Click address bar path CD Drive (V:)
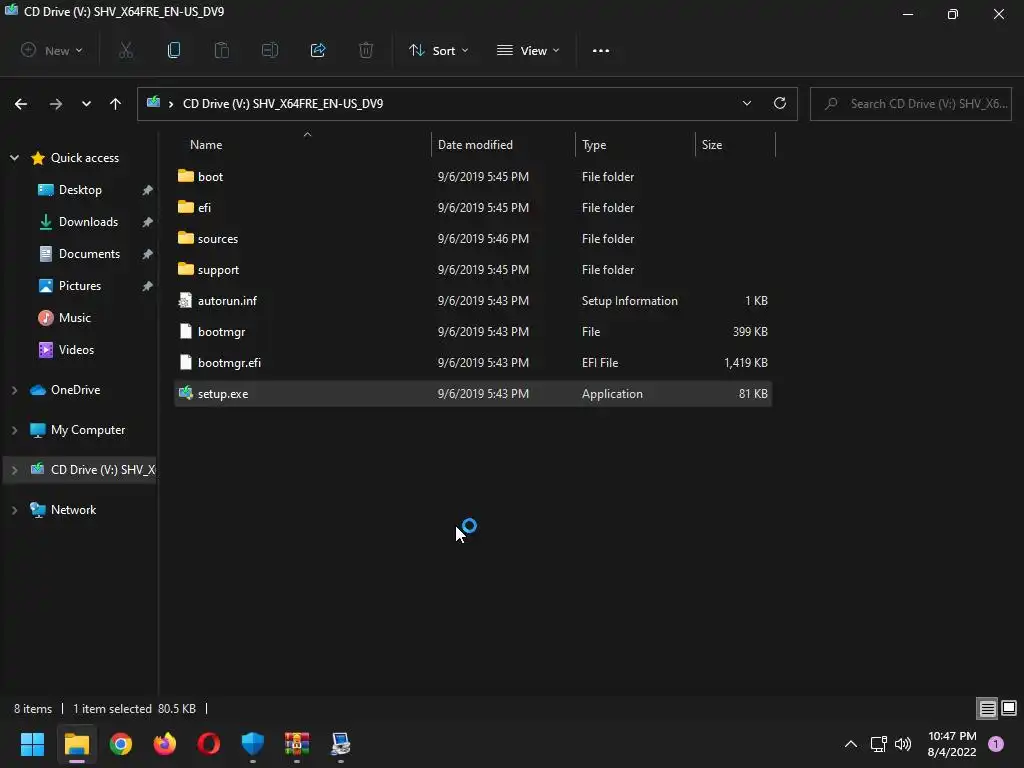Viewport: 1024px width, 768px height. pos(283,104)
